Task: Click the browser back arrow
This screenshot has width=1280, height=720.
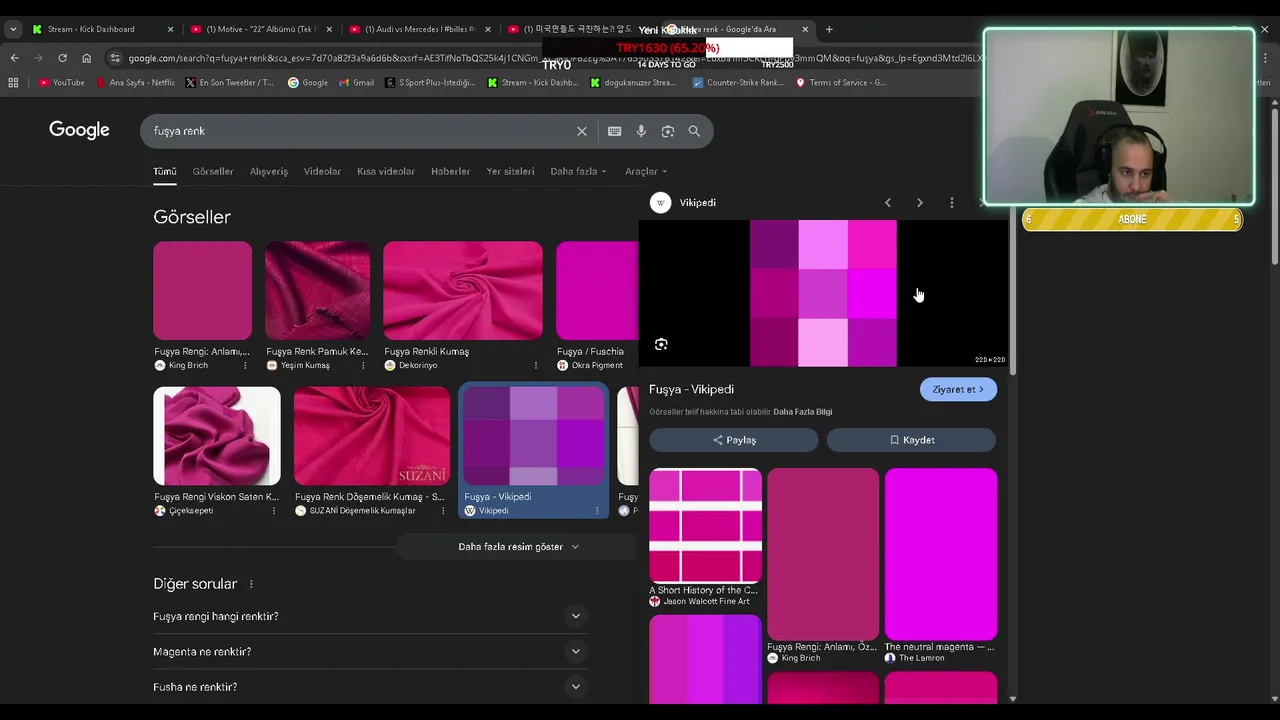Action: click(x=14, y=58)
